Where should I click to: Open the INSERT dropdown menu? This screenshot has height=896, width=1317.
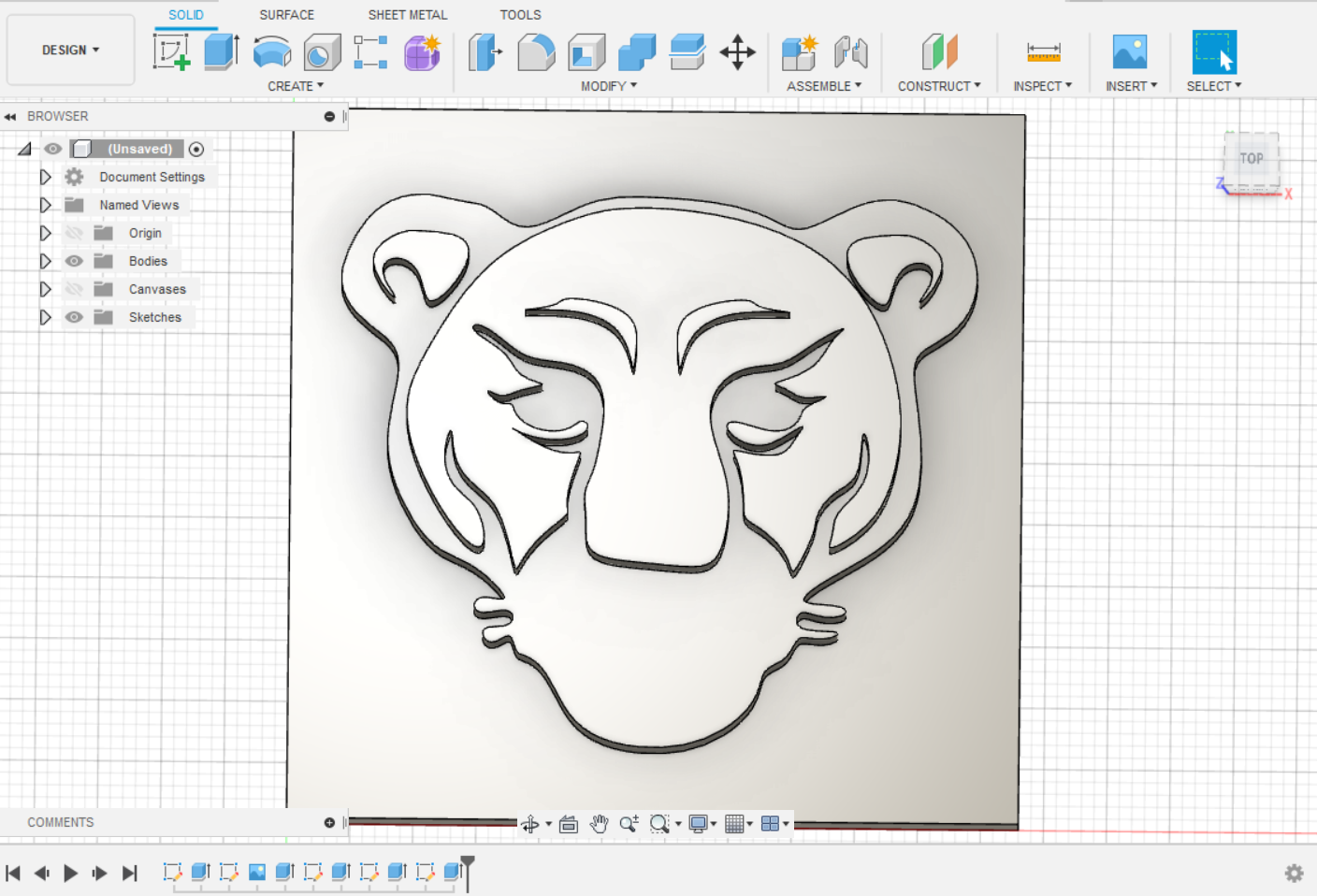(x=1131, y=86)
